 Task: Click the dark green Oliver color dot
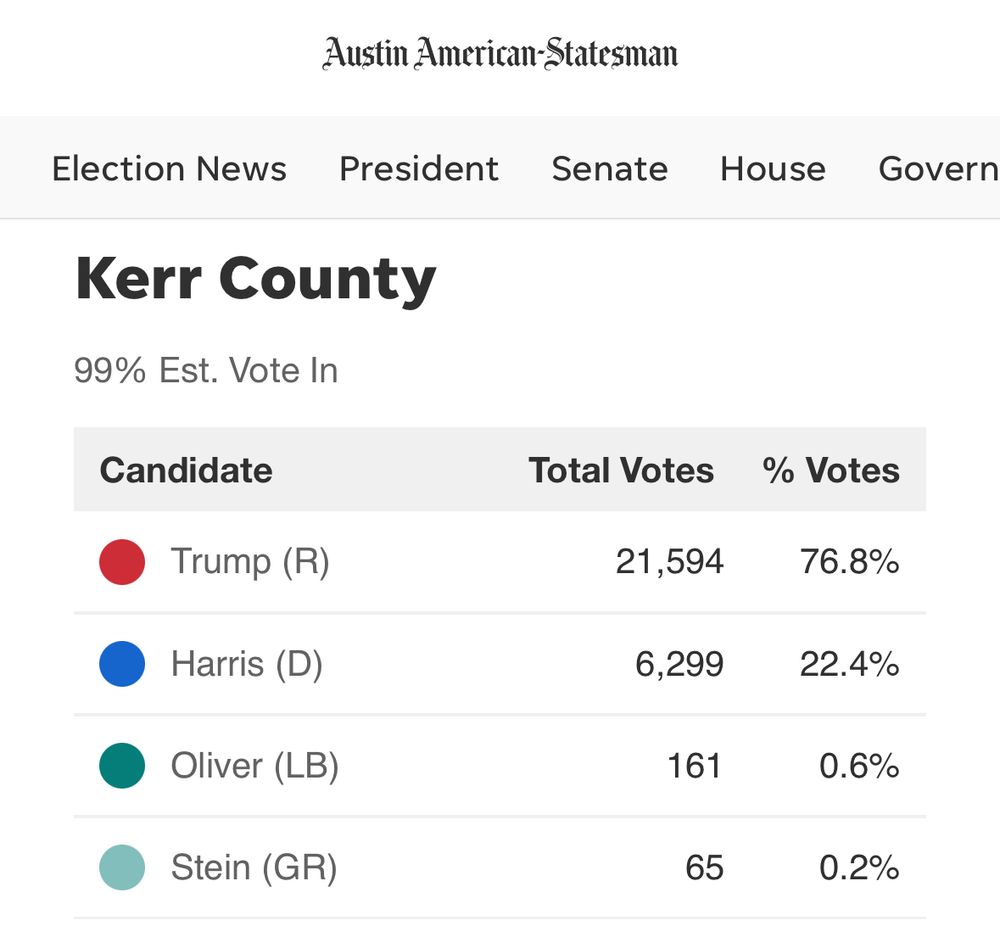122,766
